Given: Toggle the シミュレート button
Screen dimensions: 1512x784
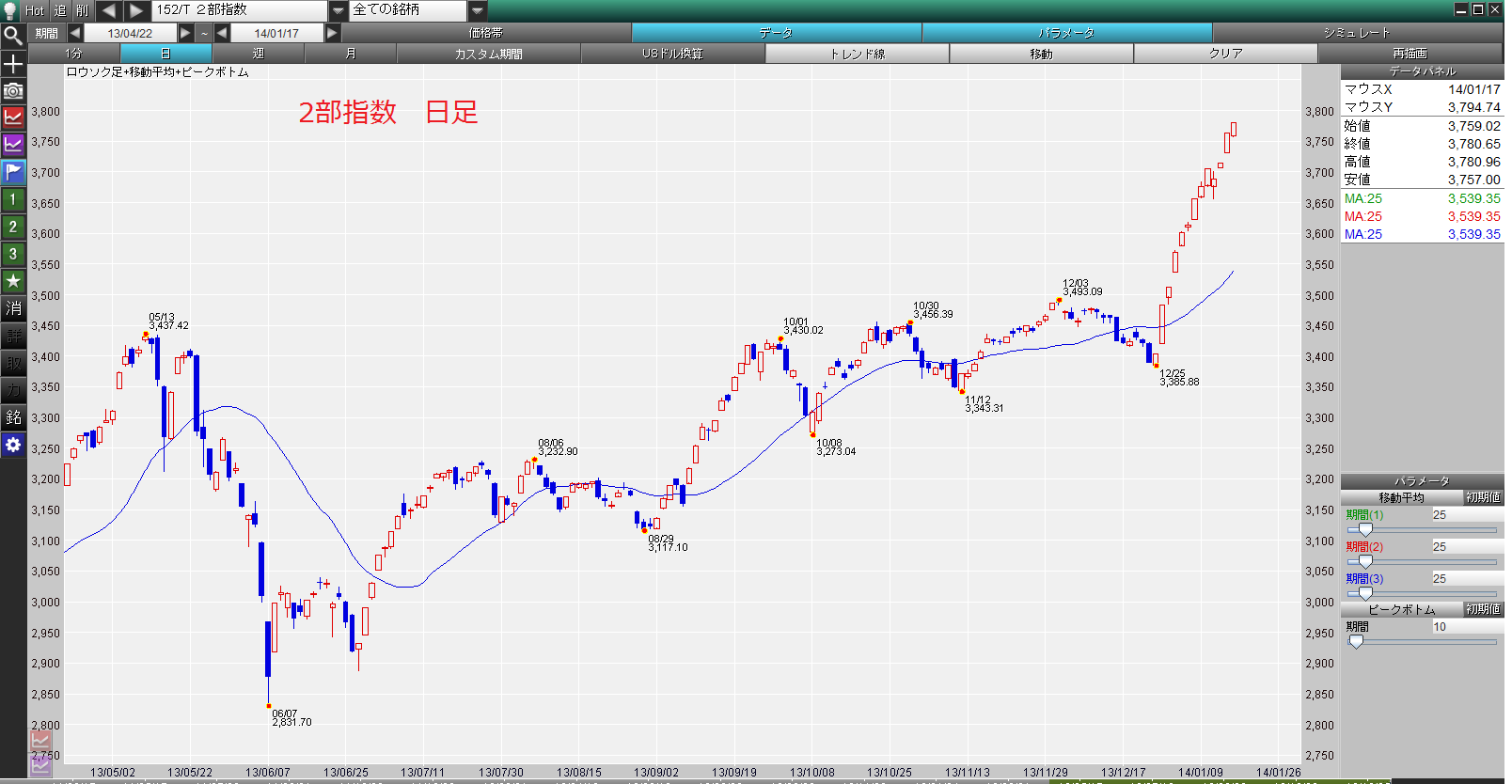Looking at the screenshot, I should click(x=1357, y=33).
